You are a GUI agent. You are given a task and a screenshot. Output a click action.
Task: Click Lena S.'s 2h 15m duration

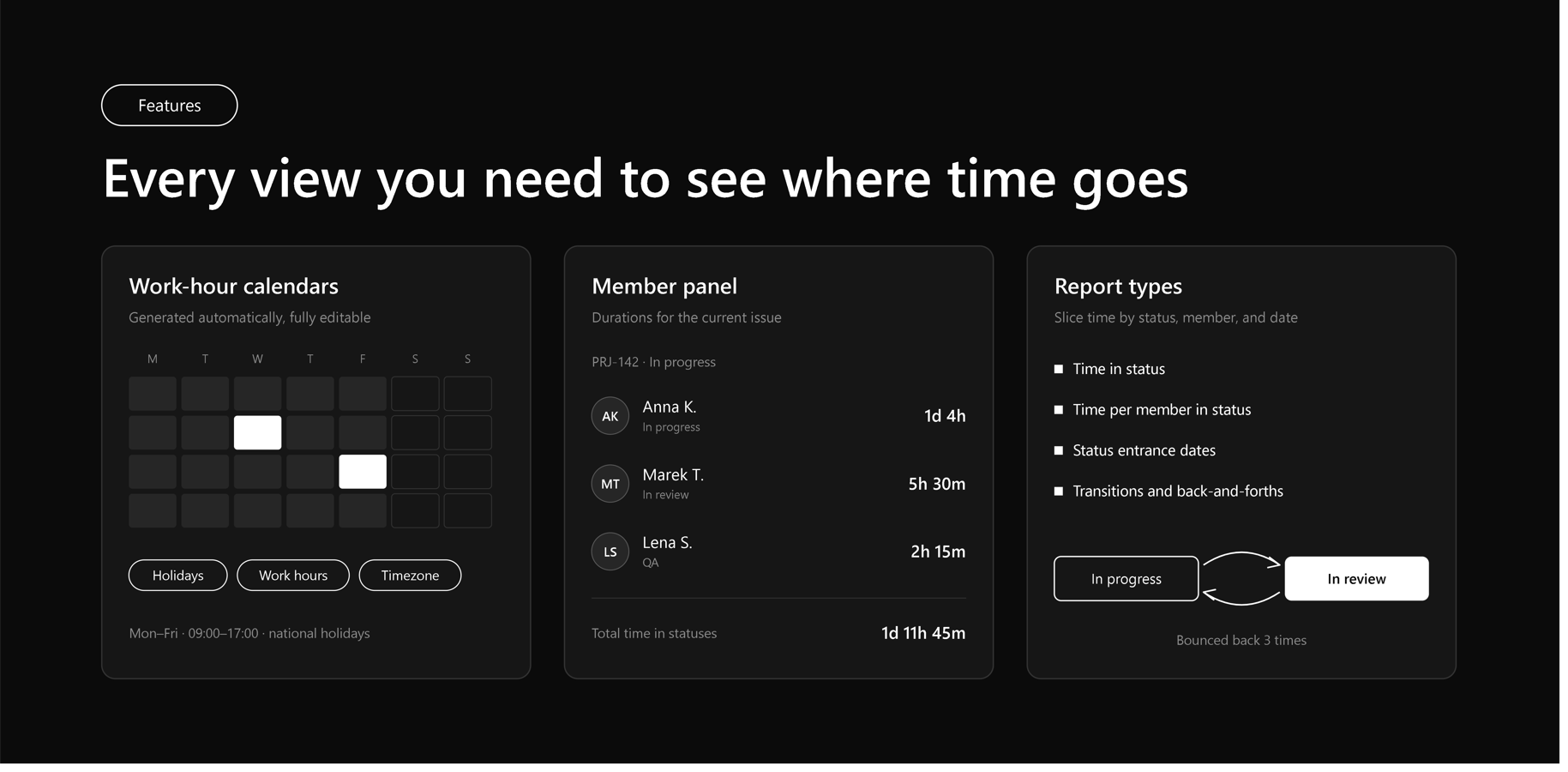click(x=938, y=552)
